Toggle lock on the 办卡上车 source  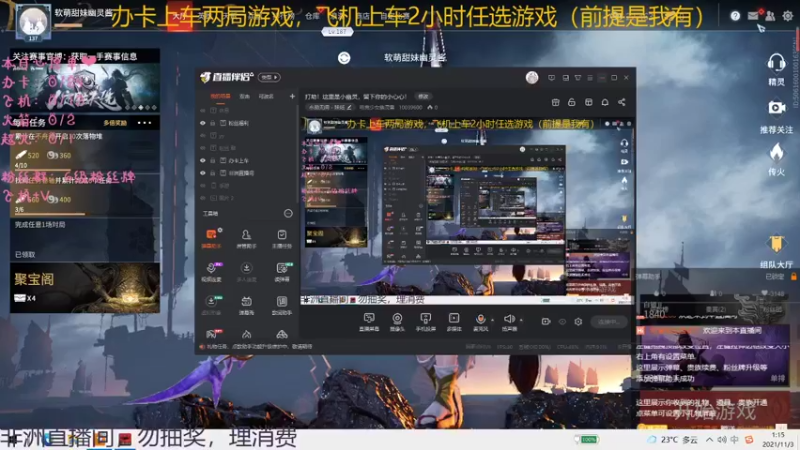(213, 160)
